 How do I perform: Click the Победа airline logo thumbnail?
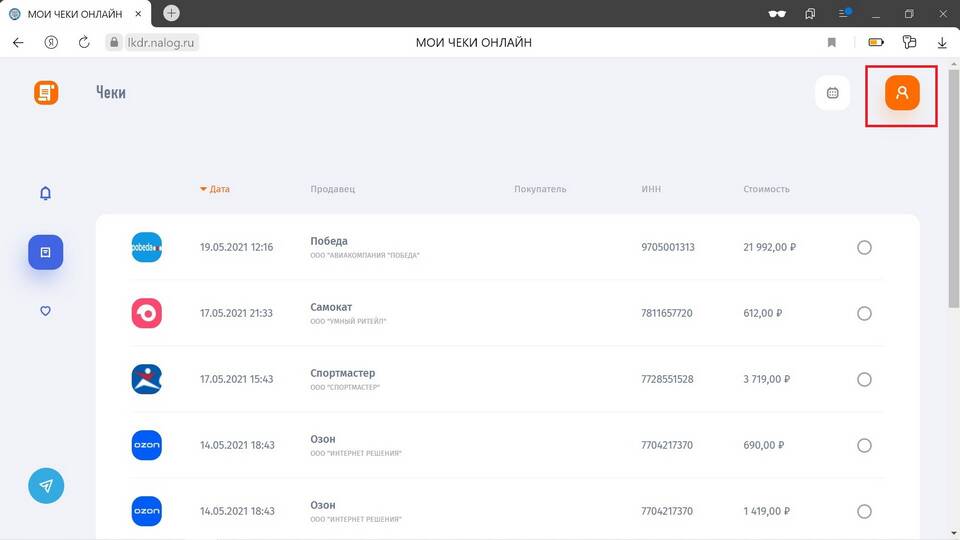point(147,247)
